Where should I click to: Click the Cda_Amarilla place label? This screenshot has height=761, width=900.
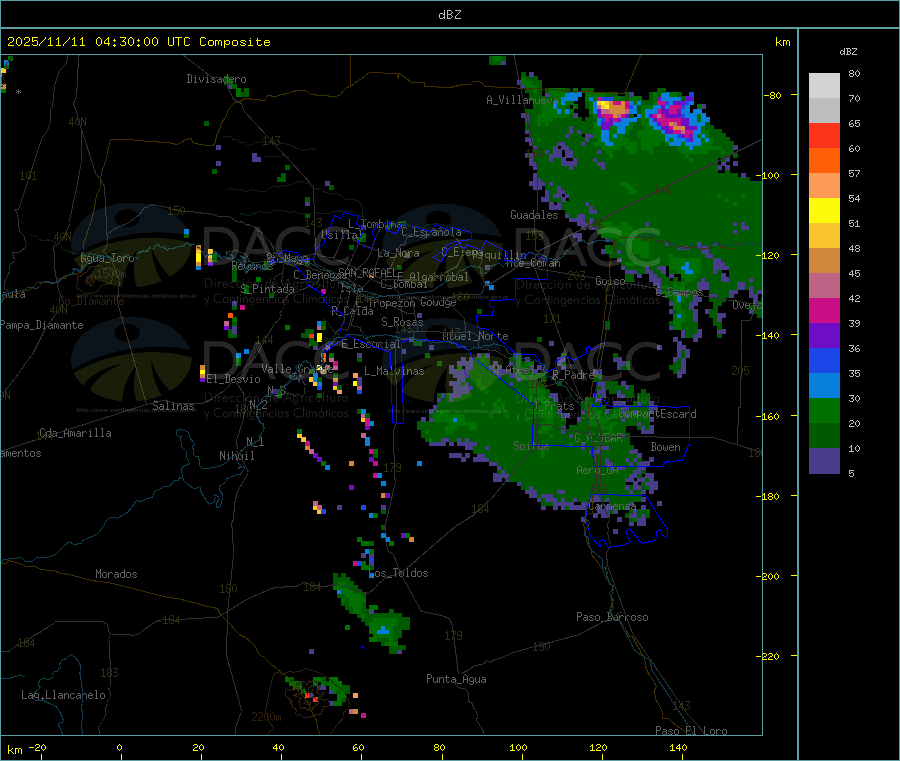(x=75, y=433)
